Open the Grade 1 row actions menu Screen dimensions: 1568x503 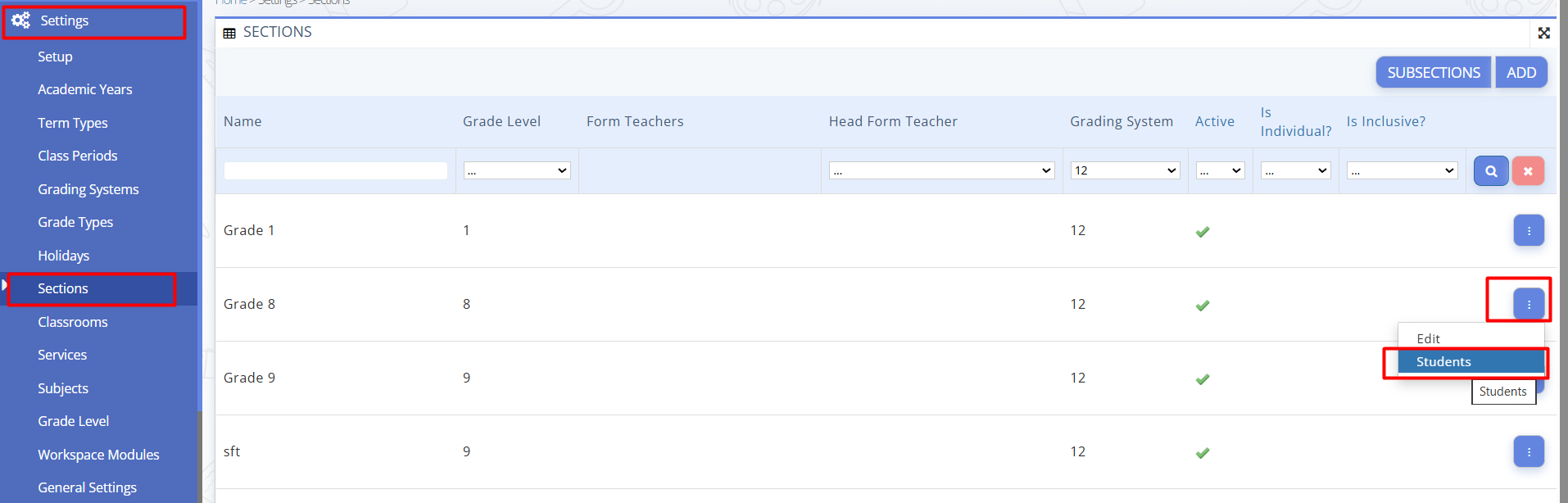pos(1528,231)
